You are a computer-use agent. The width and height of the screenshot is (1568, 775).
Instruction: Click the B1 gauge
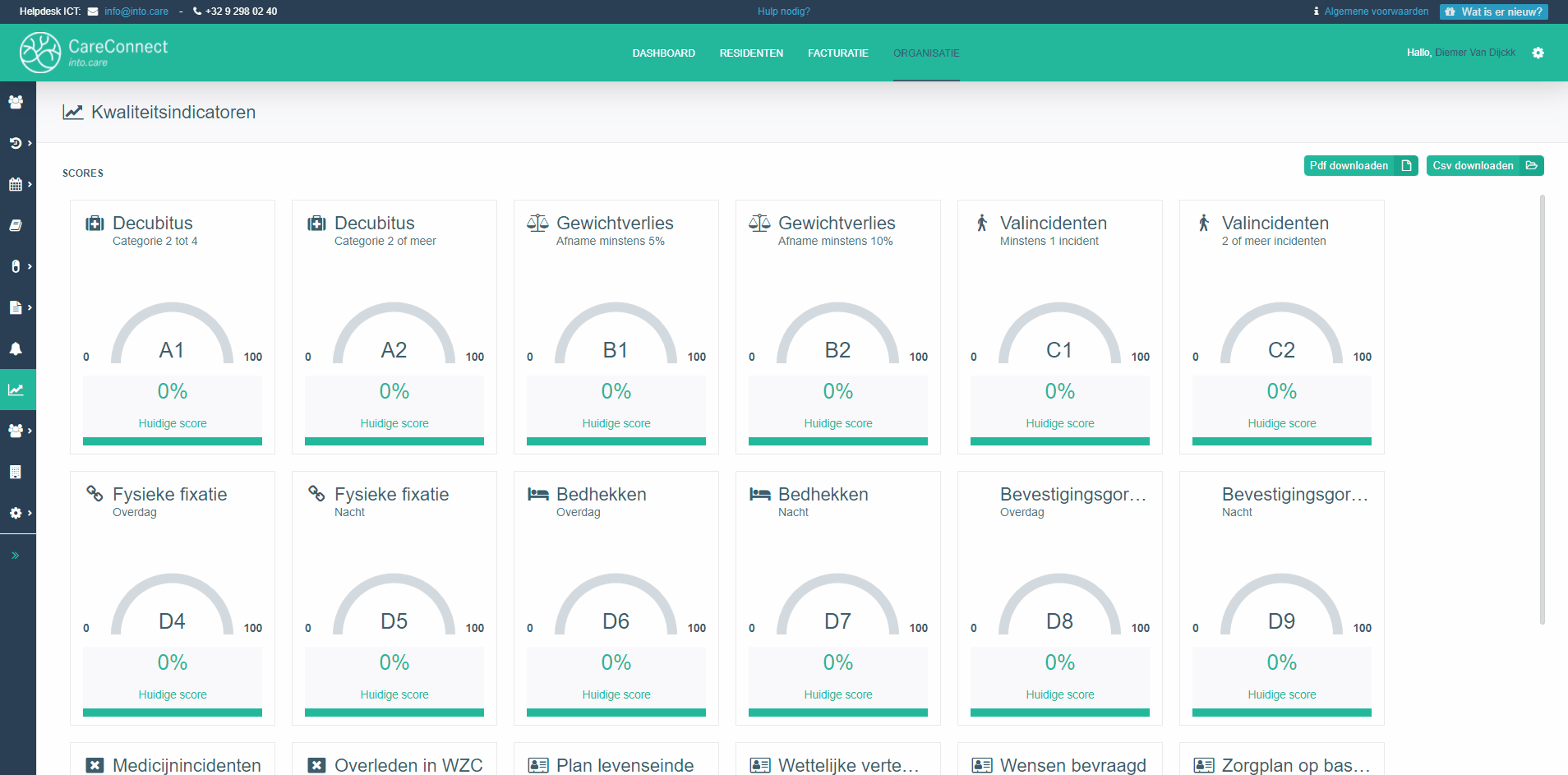[616, 333]
